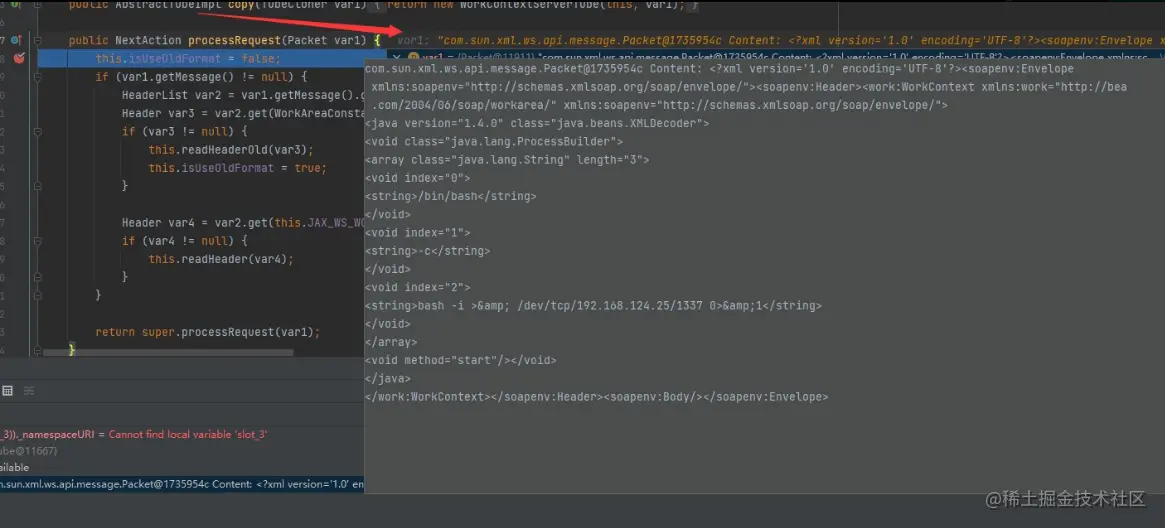Click the java.beans.XMLDecoder line in popup
This screenshot has height=528, width=1165.
point(536,123)
